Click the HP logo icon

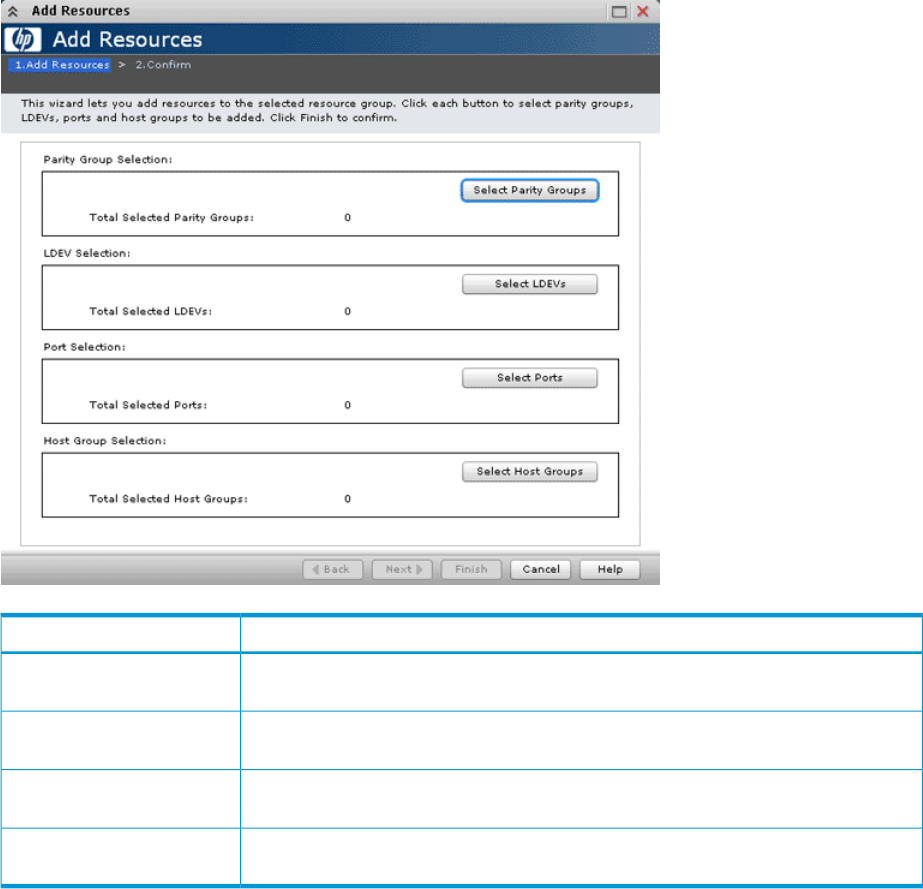(22, 39)
